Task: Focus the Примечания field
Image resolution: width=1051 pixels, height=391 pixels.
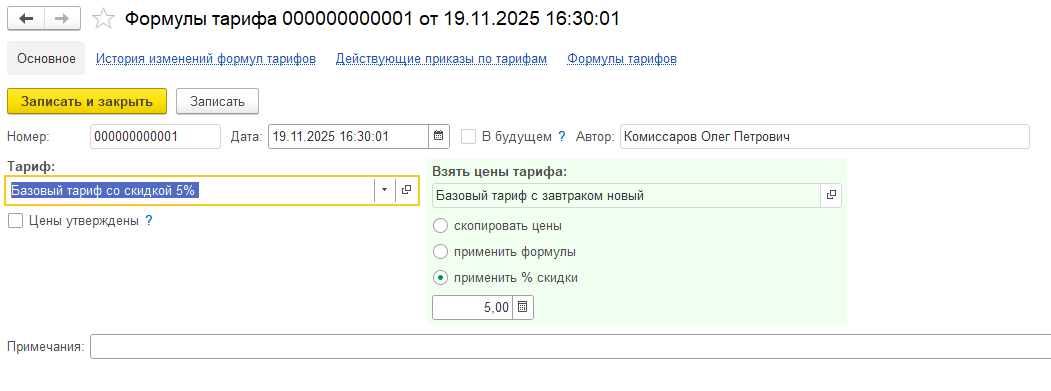Action: coord(570,347)
